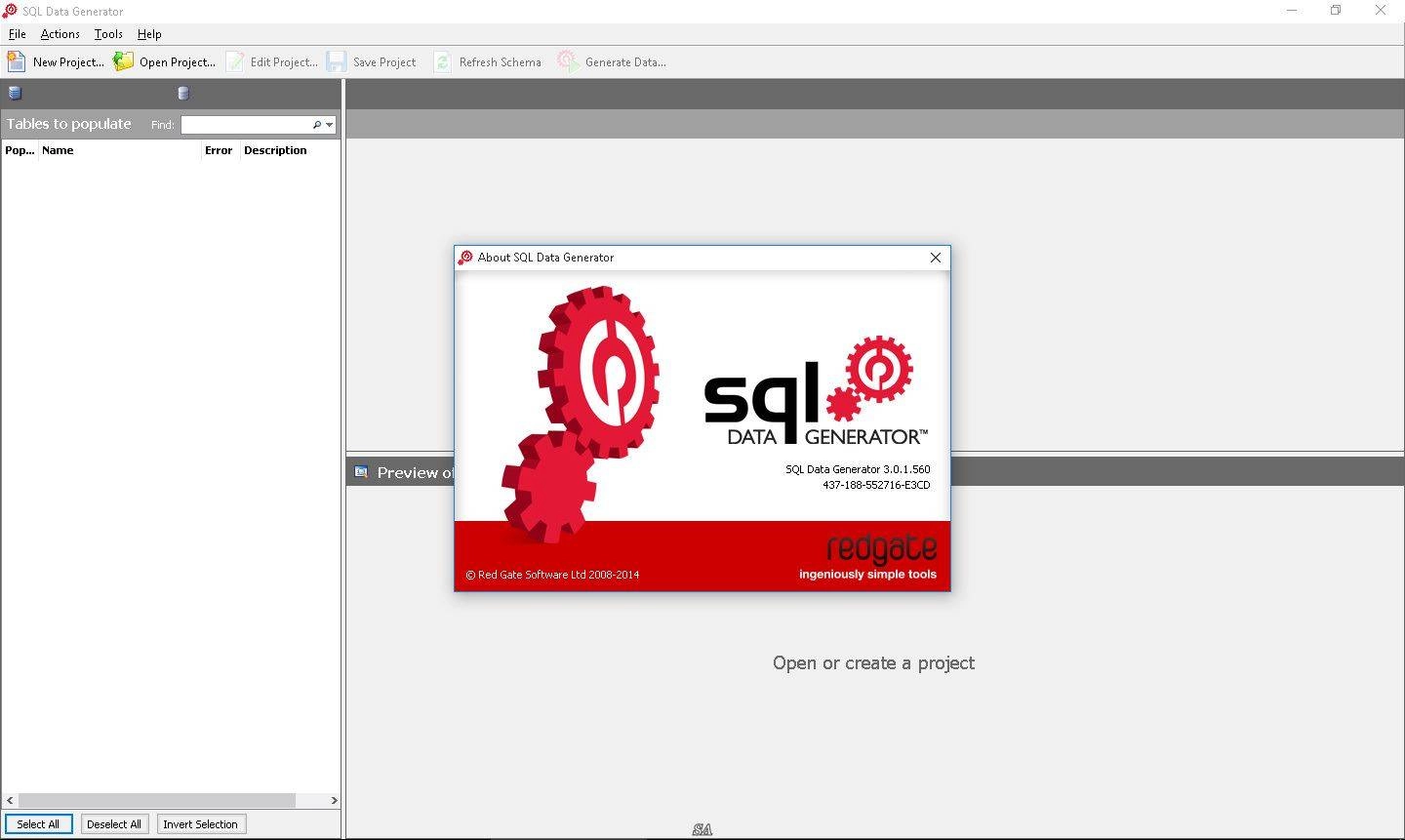Screen dimensions: 1405x840
Task: Click the Generate Data... label
Action: tap(625, 62)
